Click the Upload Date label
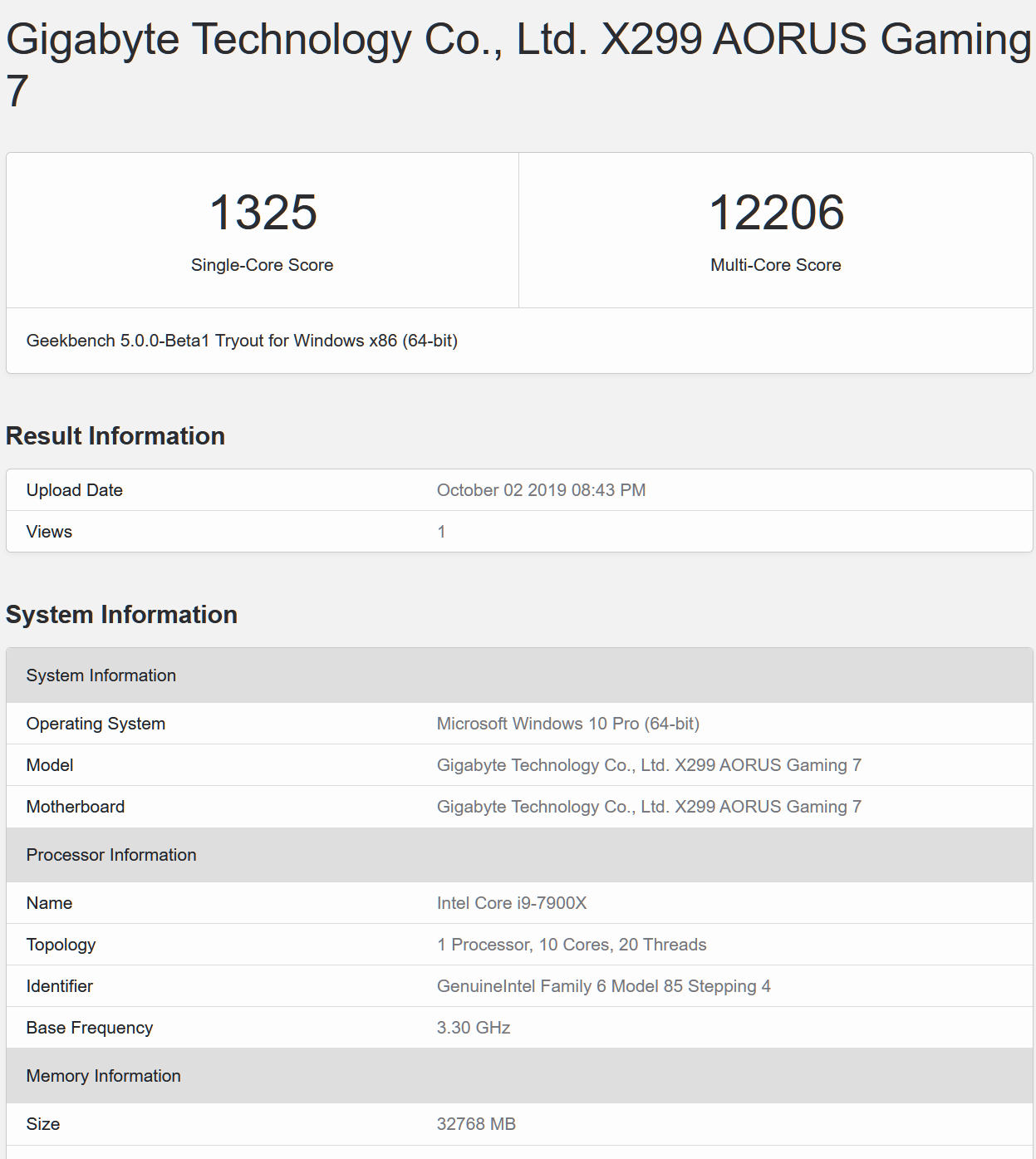Image resolution: width=1036 pixels, height=1159 pixels. click(74, 490)
